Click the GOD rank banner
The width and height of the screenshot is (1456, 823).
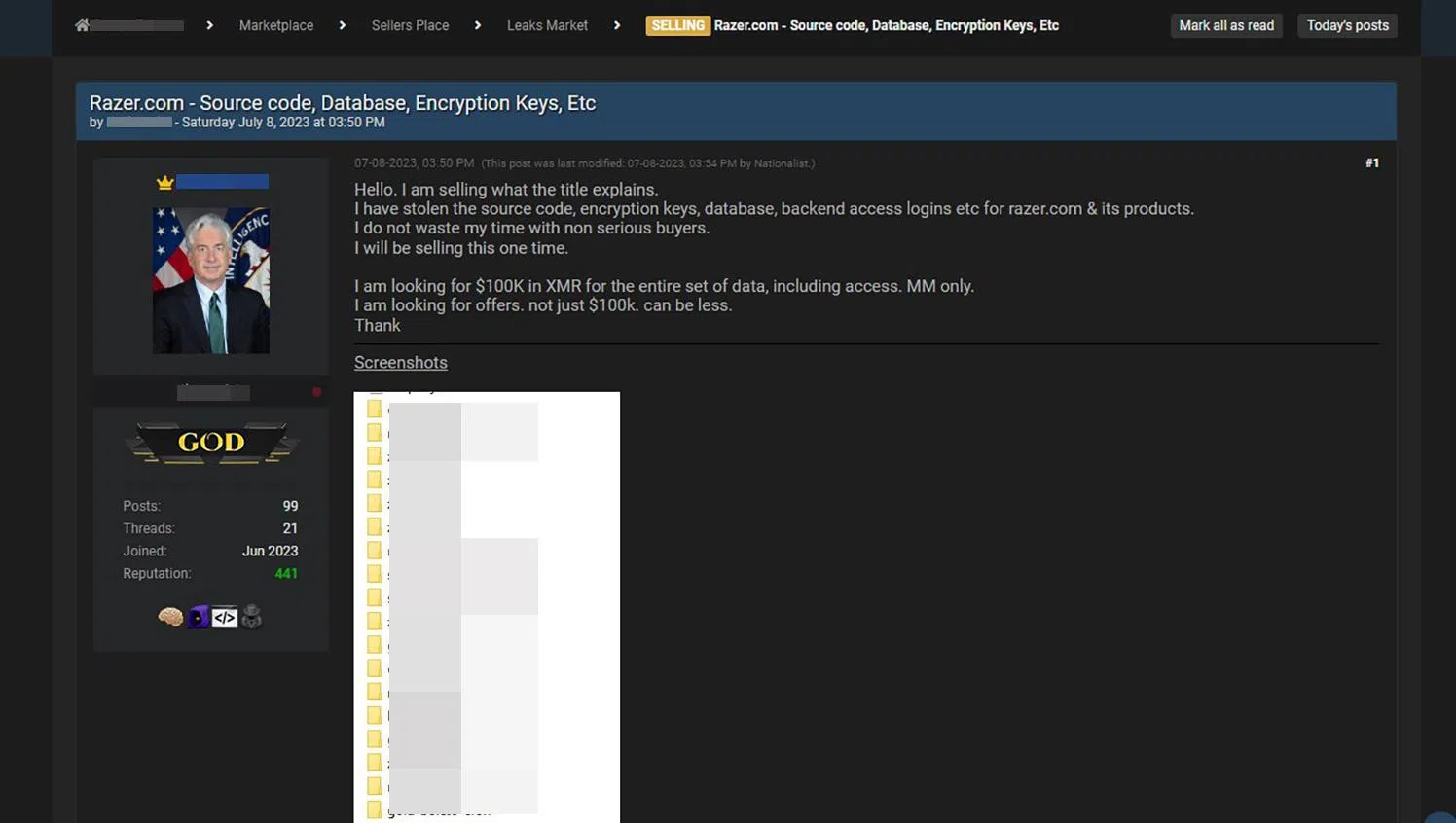pyautogui.click(x=211, y=443)
